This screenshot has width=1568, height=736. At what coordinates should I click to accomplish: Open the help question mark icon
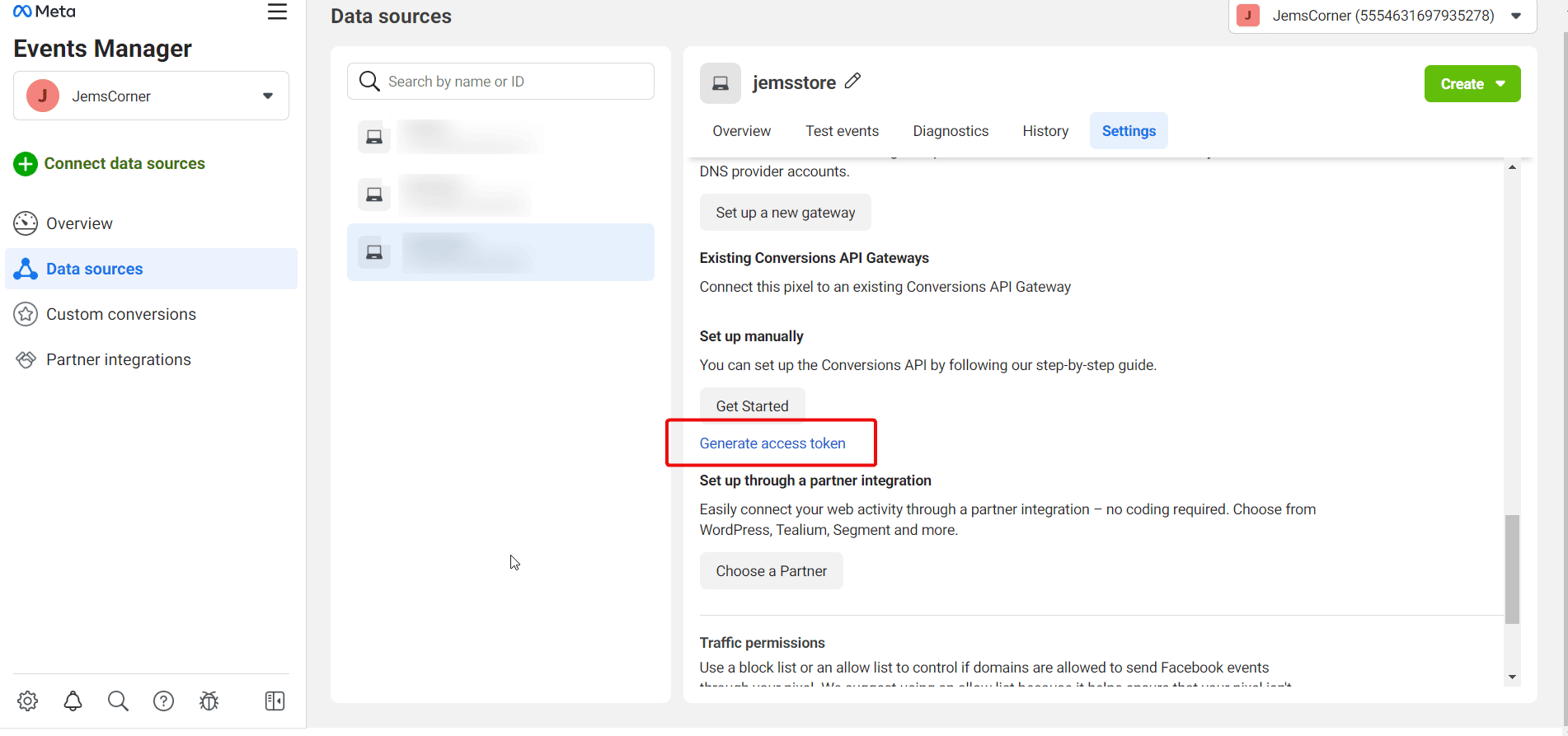point(163,701)
